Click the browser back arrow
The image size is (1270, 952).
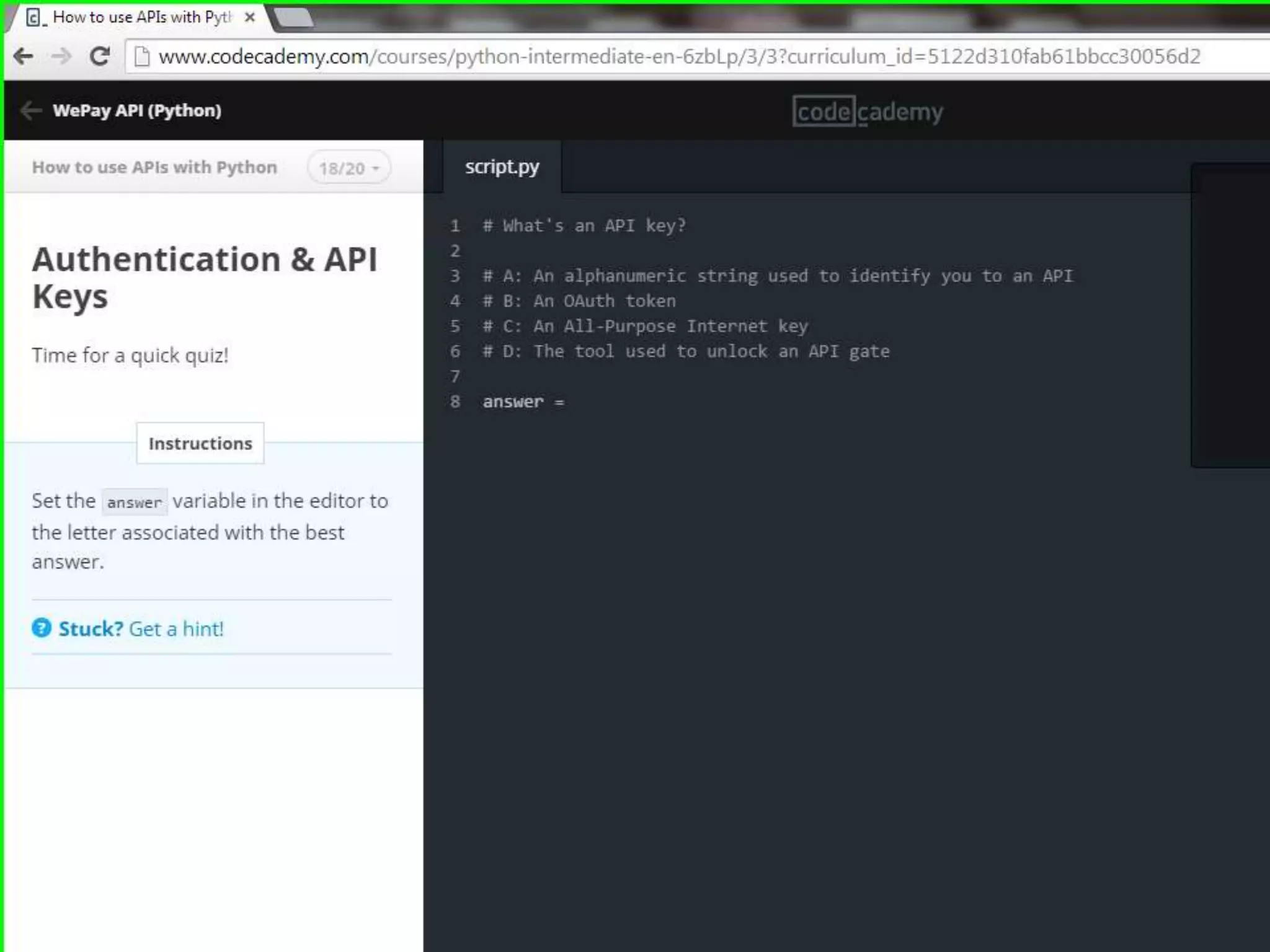click(x=24, y=56)
